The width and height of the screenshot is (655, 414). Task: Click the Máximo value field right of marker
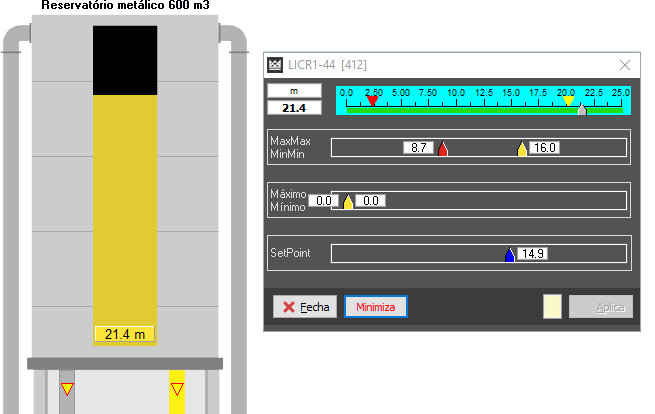(371, 201)
